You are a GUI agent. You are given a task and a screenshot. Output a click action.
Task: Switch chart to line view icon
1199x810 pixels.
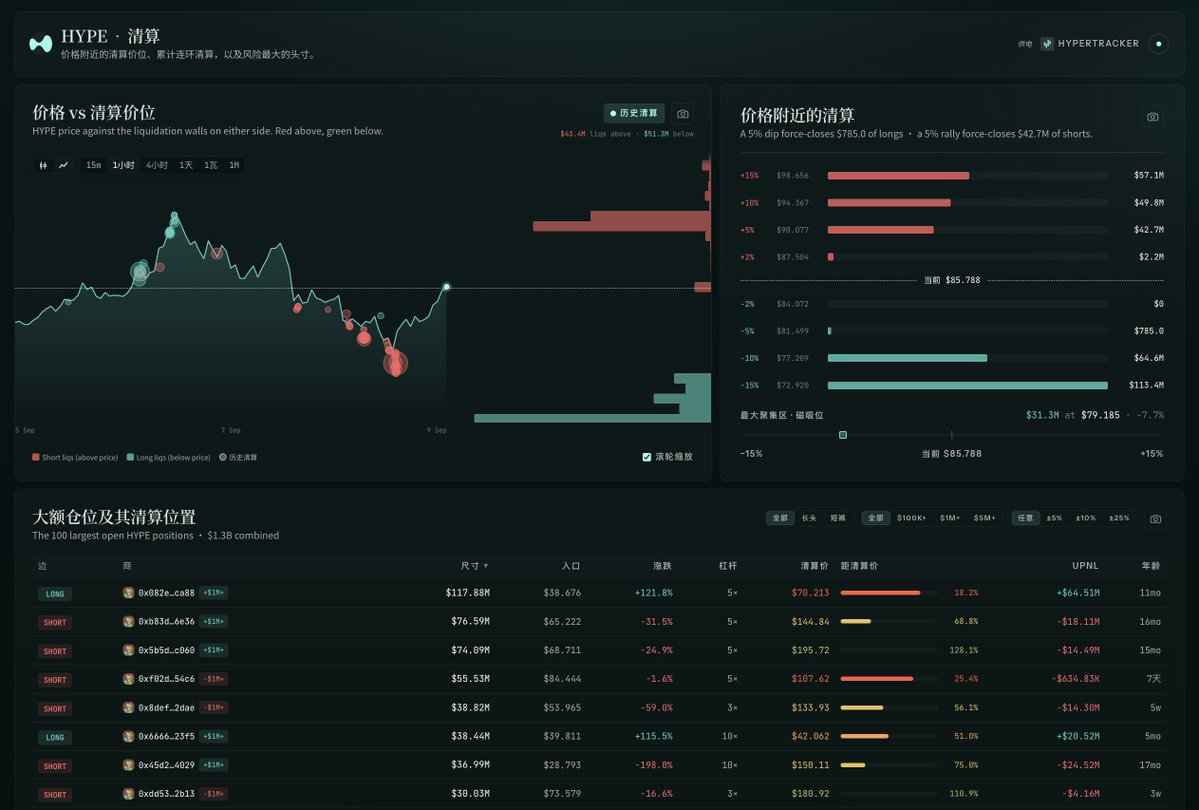coord(63,165)
